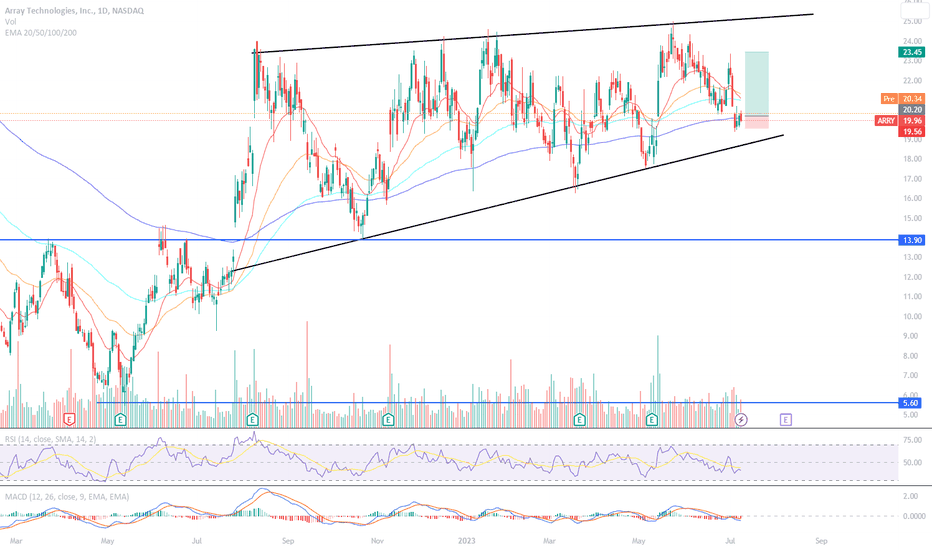
Task: Click the green 23.45 target price label
Action: 912,52
